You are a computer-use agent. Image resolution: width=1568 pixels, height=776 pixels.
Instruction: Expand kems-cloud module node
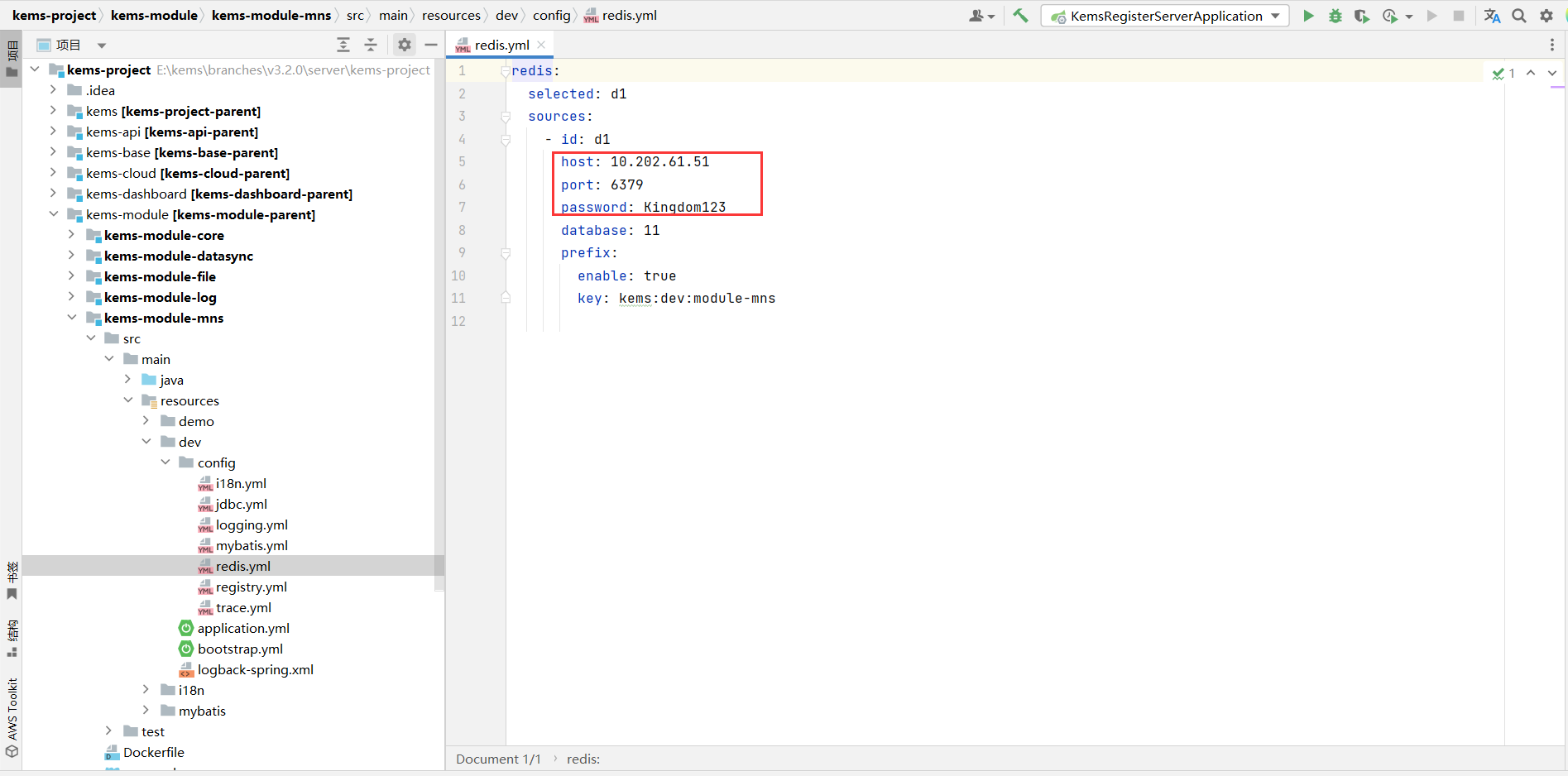[x=53, y=173]
